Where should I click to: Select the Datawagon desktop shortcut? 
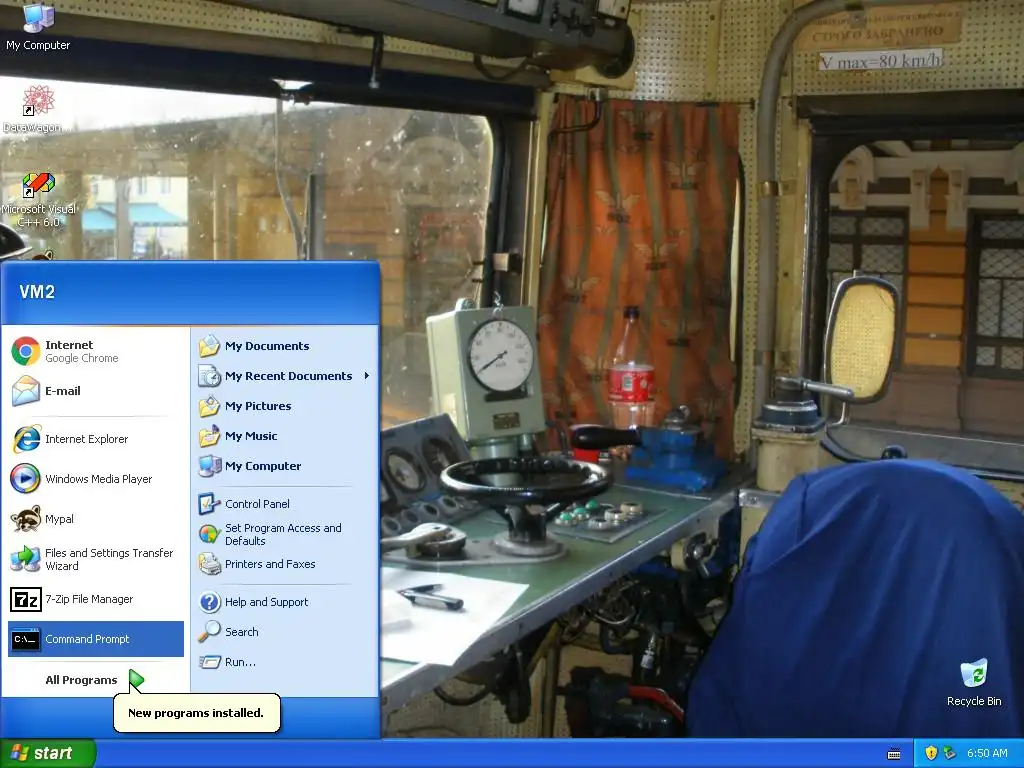(x=37, y=109)
